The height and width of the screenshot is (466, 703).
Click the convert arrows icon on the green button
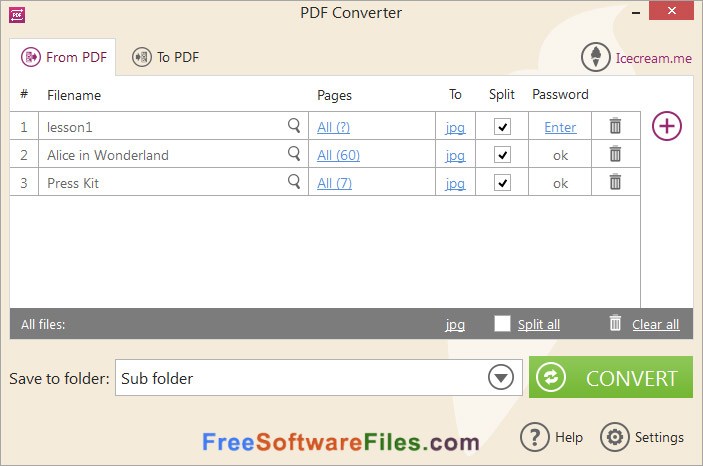tap(551, 378)
